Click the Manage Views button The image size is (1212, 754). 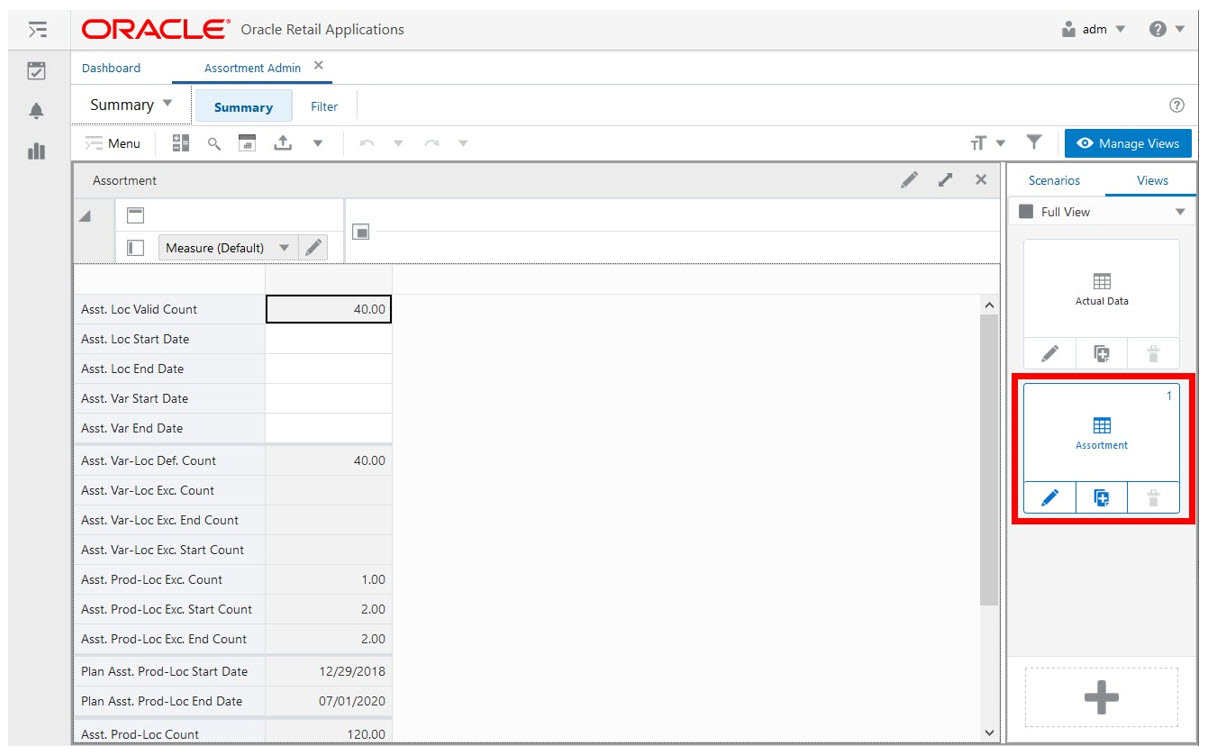coord(1128,143)
